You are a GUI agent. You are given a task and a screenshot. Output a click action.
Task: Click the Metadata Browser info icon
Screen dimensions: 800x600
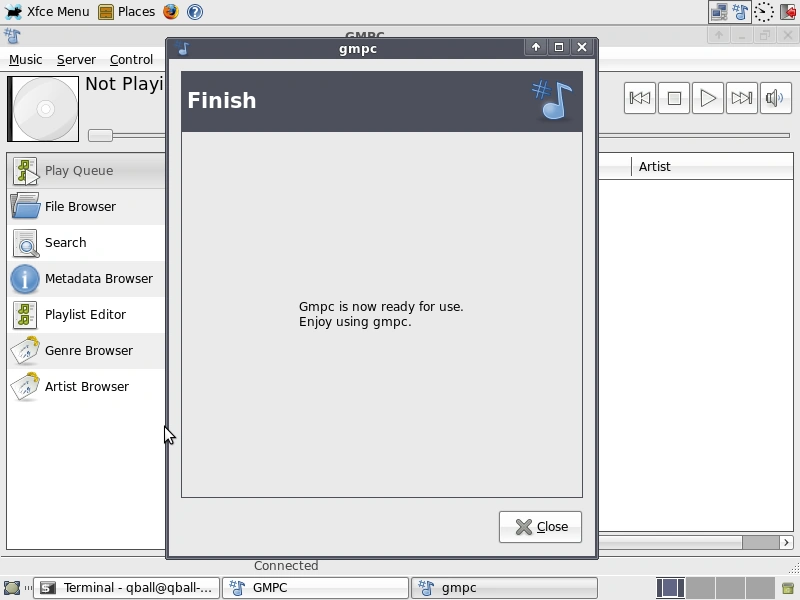tap(24, 279)
